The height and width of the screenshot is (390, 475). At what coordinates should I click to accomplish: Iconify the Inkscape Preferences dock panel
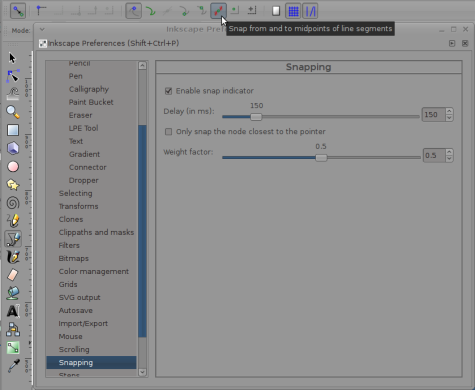(452, 43)
